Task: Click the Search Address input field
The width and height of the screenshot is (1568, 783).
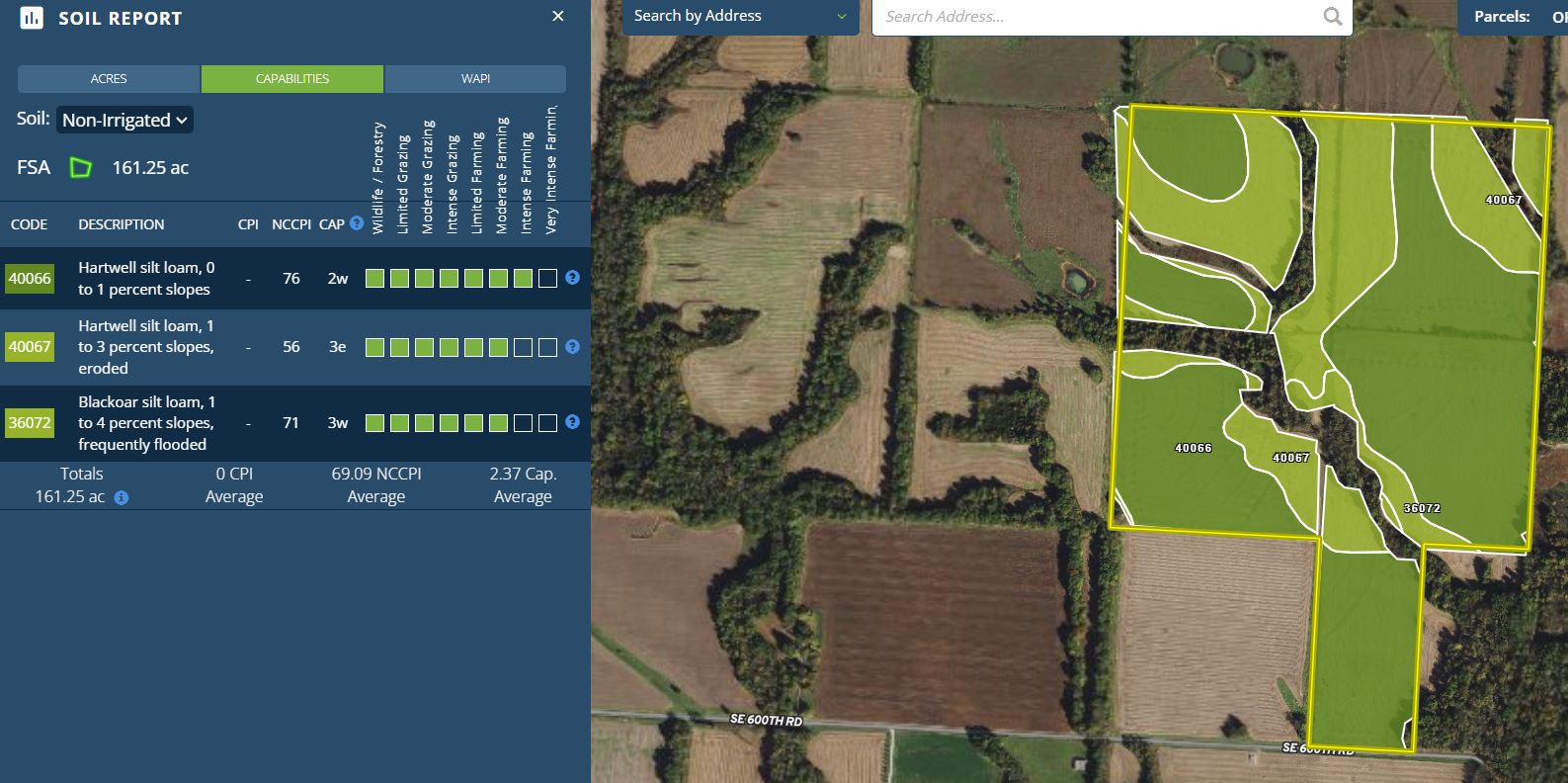Action: [1097, 17]
